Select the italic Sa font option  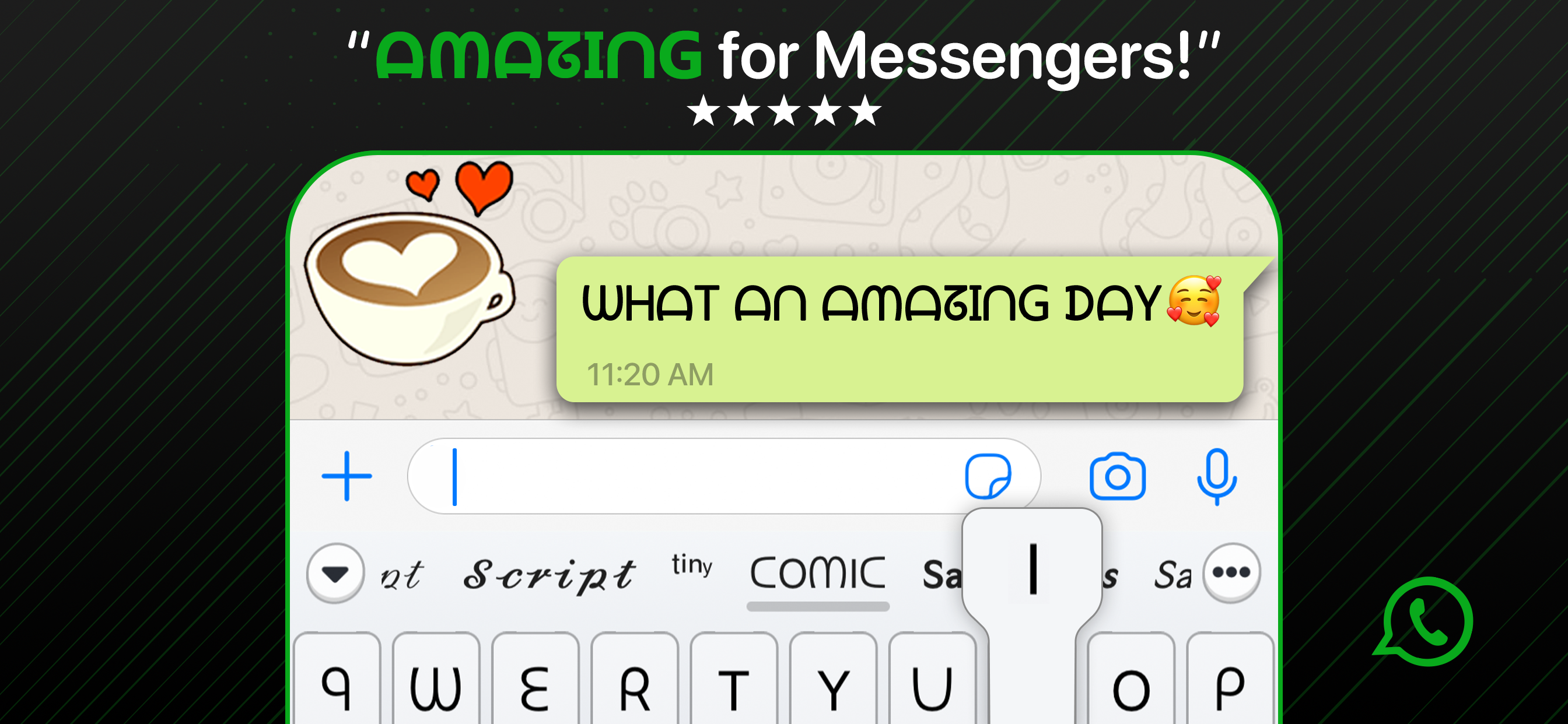(x=1172, y=575)
